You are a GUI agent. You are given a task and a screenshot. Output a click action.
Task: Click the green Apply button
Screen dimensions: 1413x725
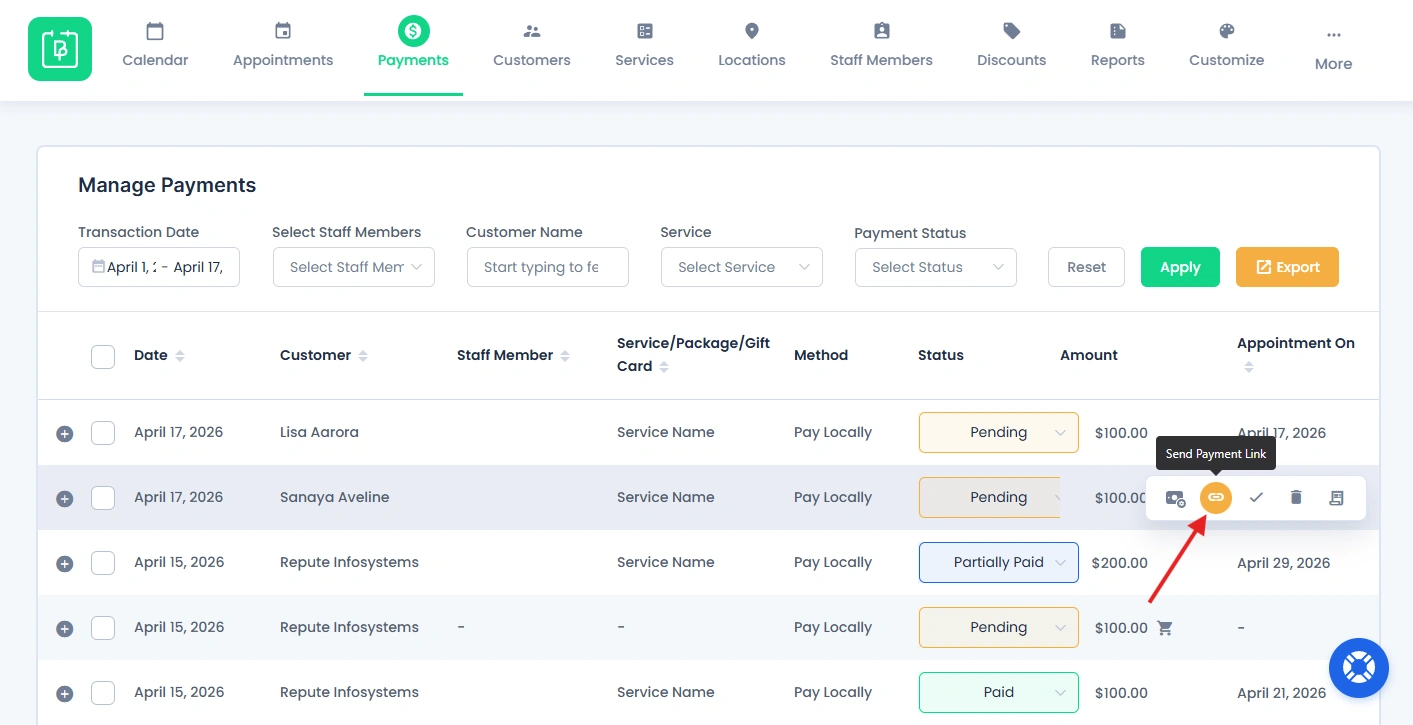1180,267
